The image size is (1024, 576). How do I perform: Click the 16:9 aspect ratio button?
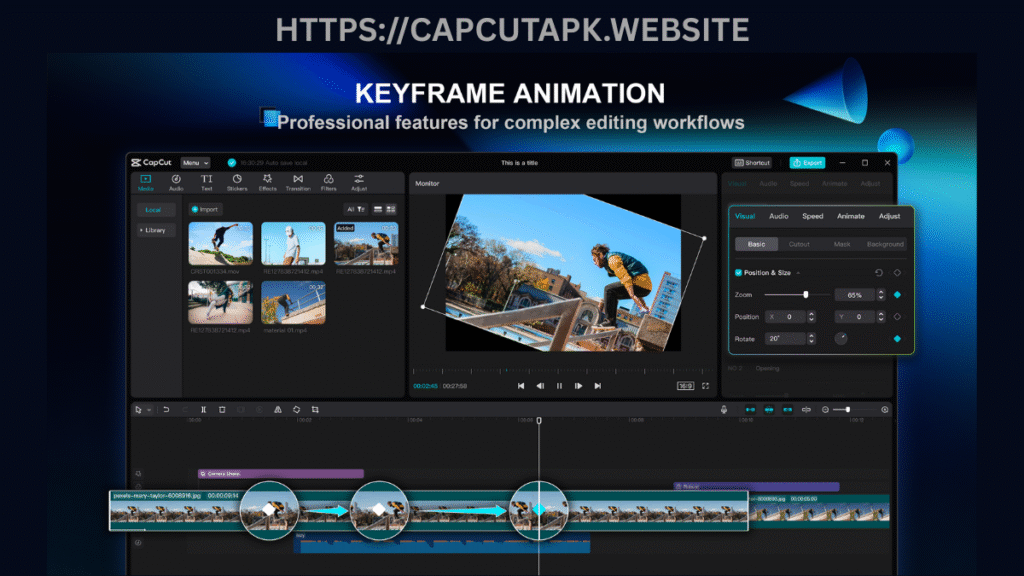(685, 386)
